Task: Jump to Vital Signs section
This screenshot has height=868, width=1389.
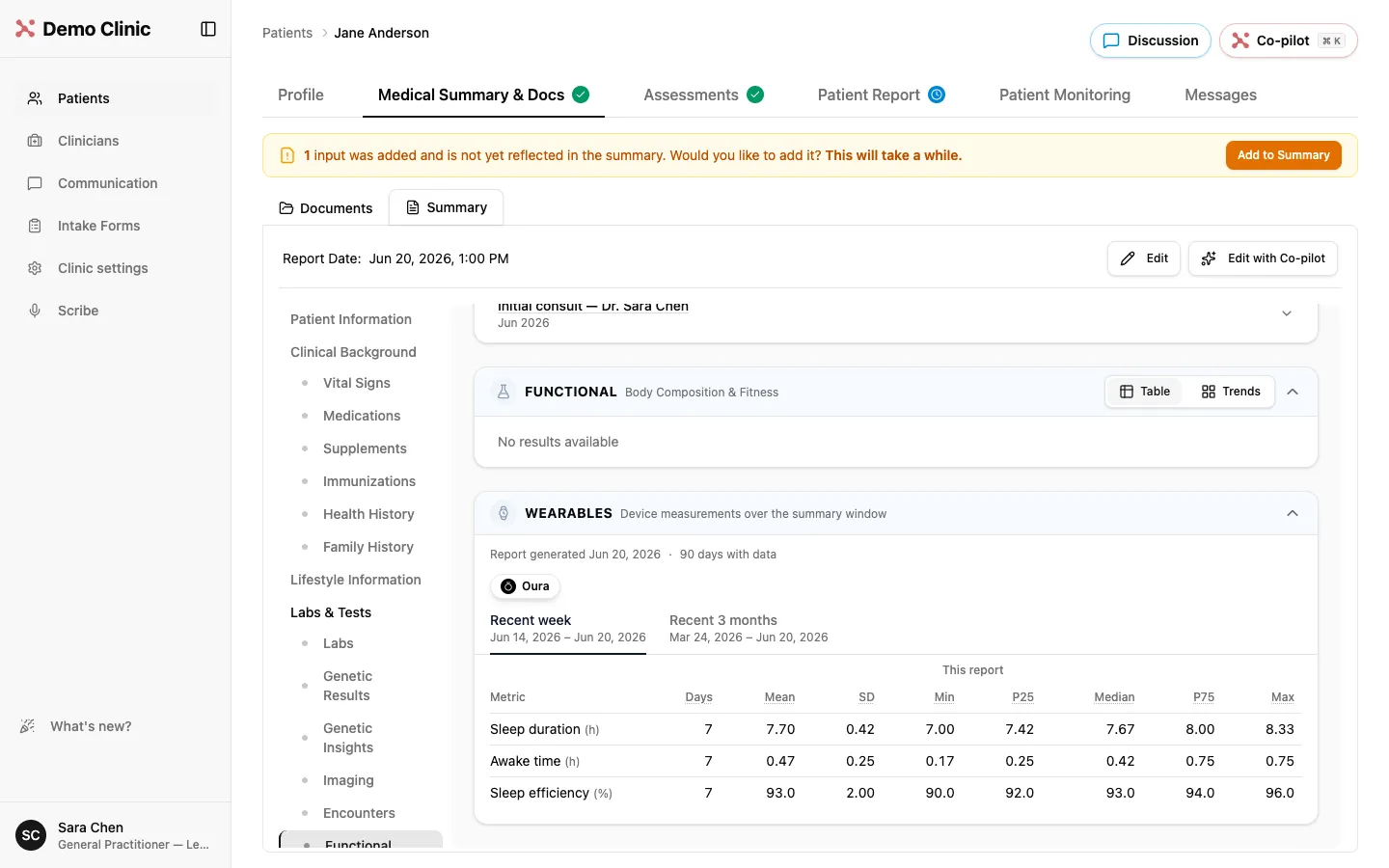Action: coord(357,383)
